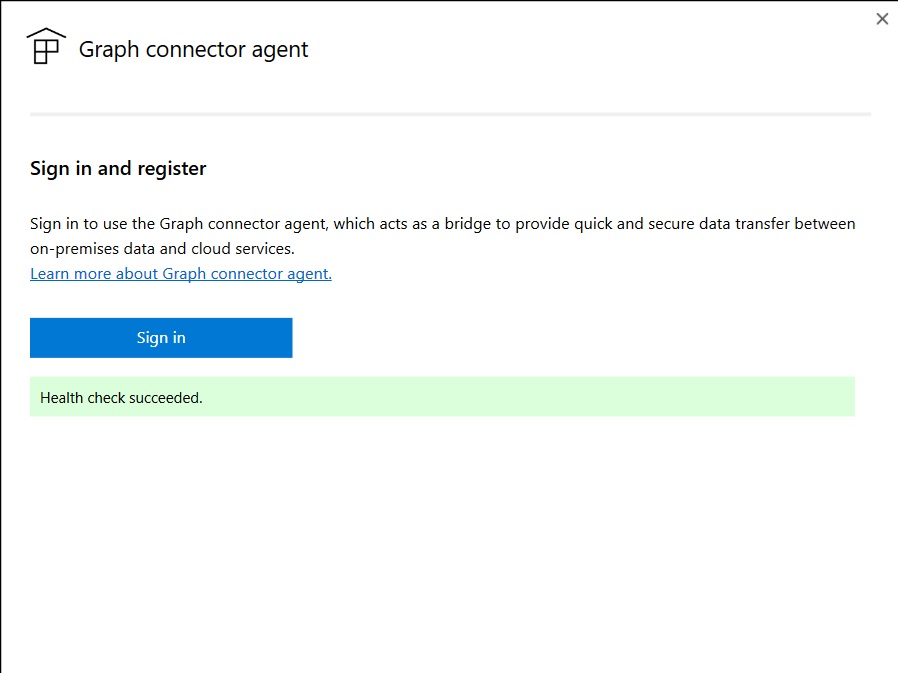Select the sign-in description paragraph text

(x=442, y=236)
